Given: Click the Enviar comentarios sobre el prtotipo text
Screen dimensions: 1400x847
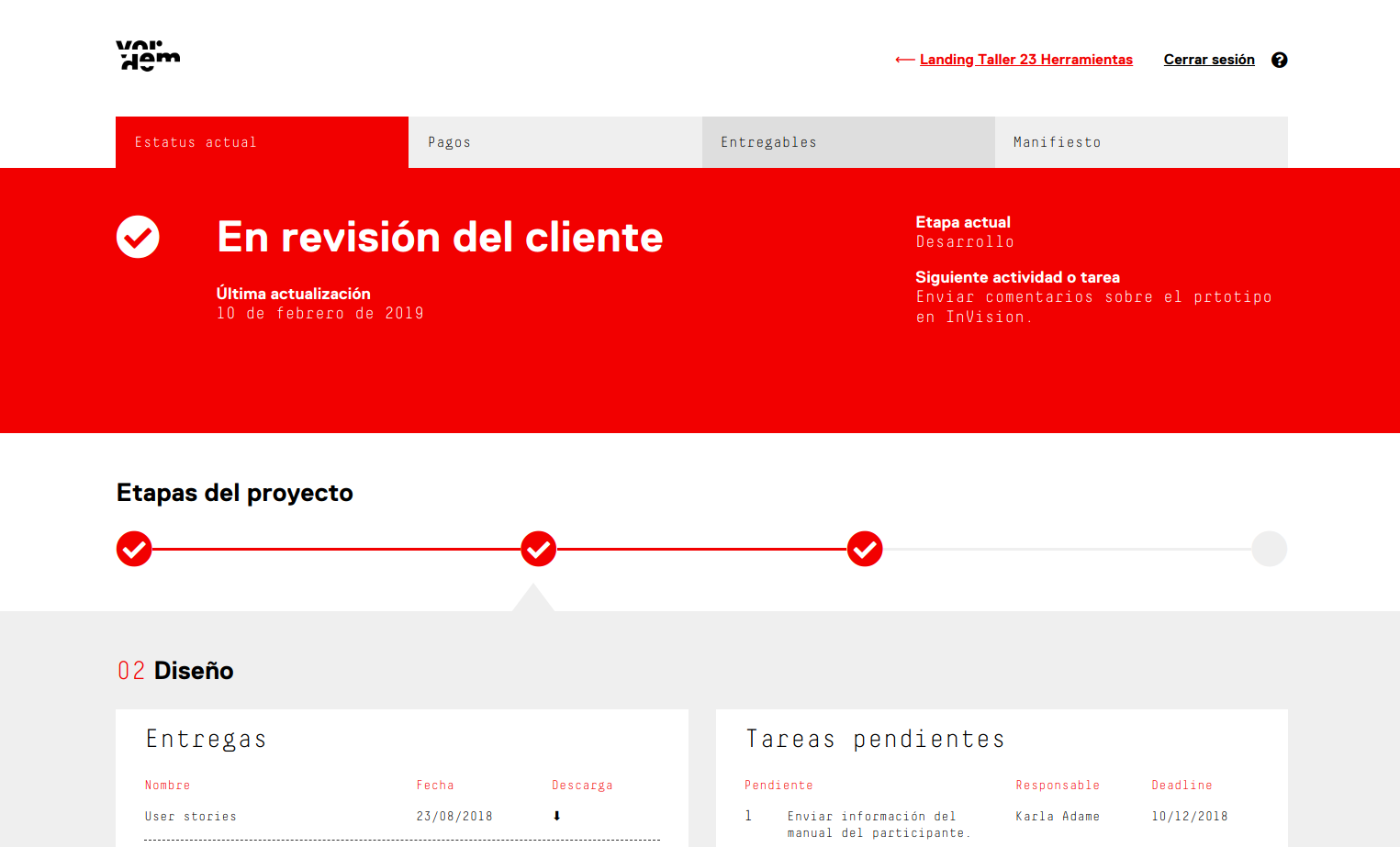Looking at the screenshot, I should pos(1093,307).
